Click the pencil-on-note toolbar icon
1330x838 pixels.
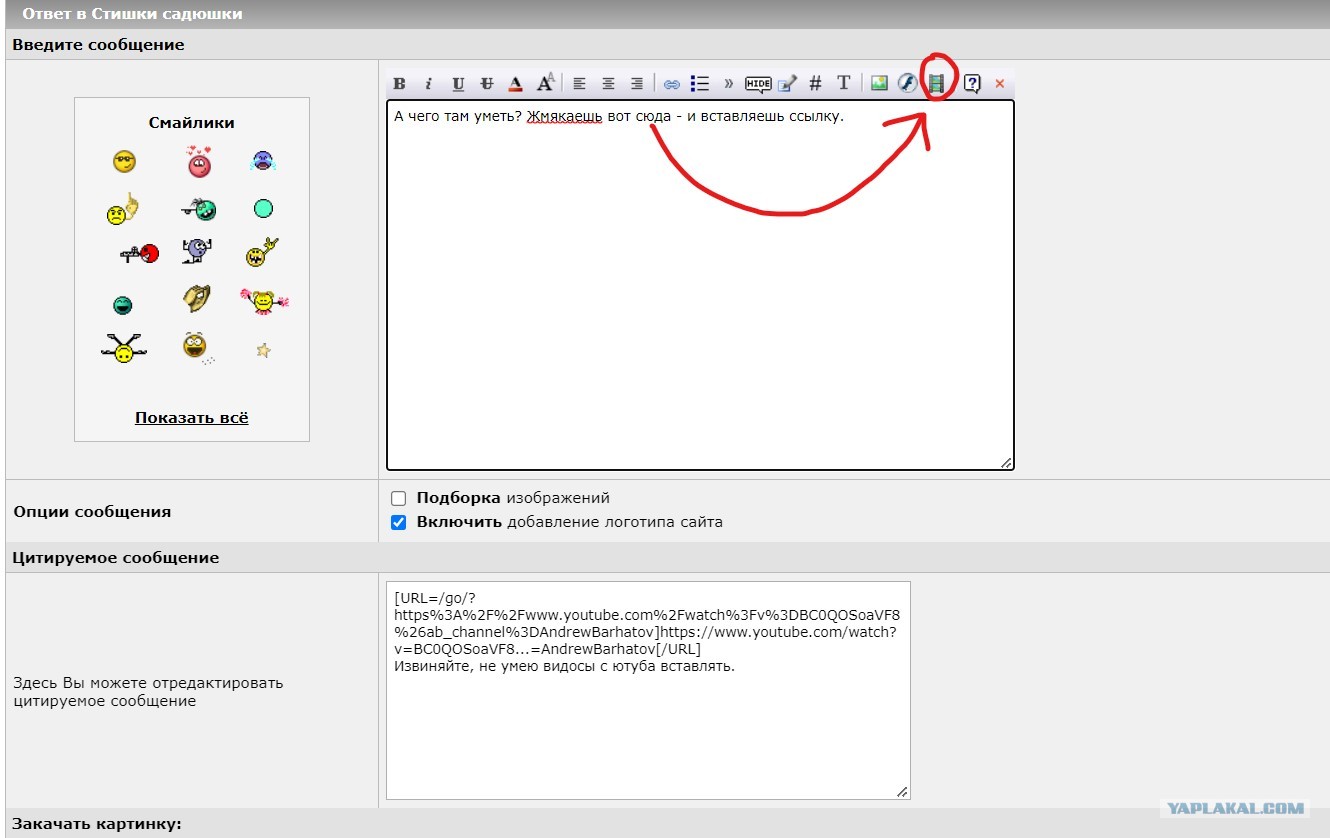[x=788, y=84]
